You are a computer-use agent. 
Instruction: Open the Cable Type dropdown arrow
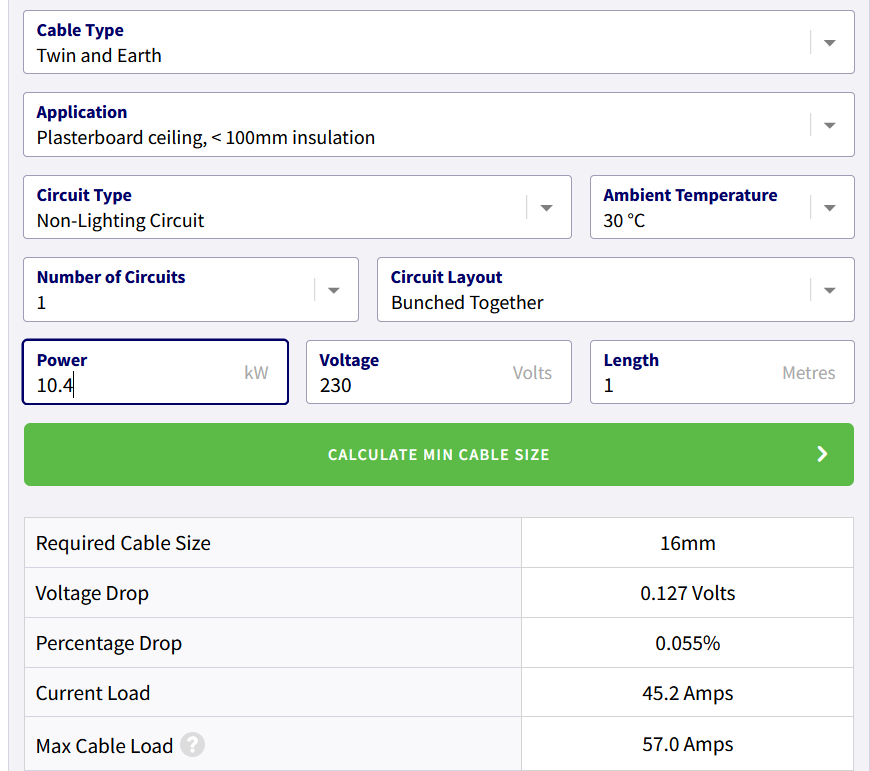(x=829, y=43)
